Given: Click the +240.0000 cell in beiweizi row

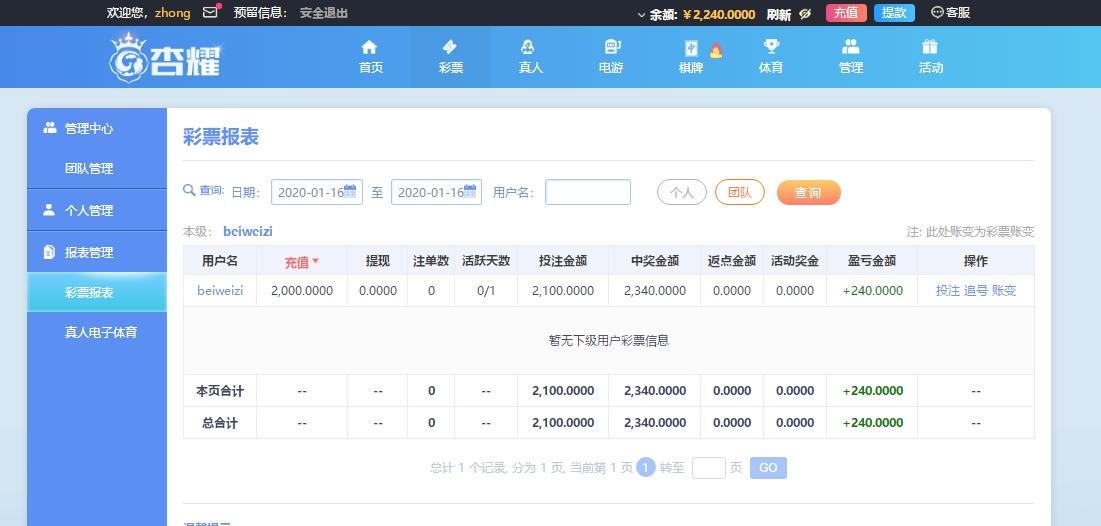Looking at the screenshot, I should click(x=873, y=290).
